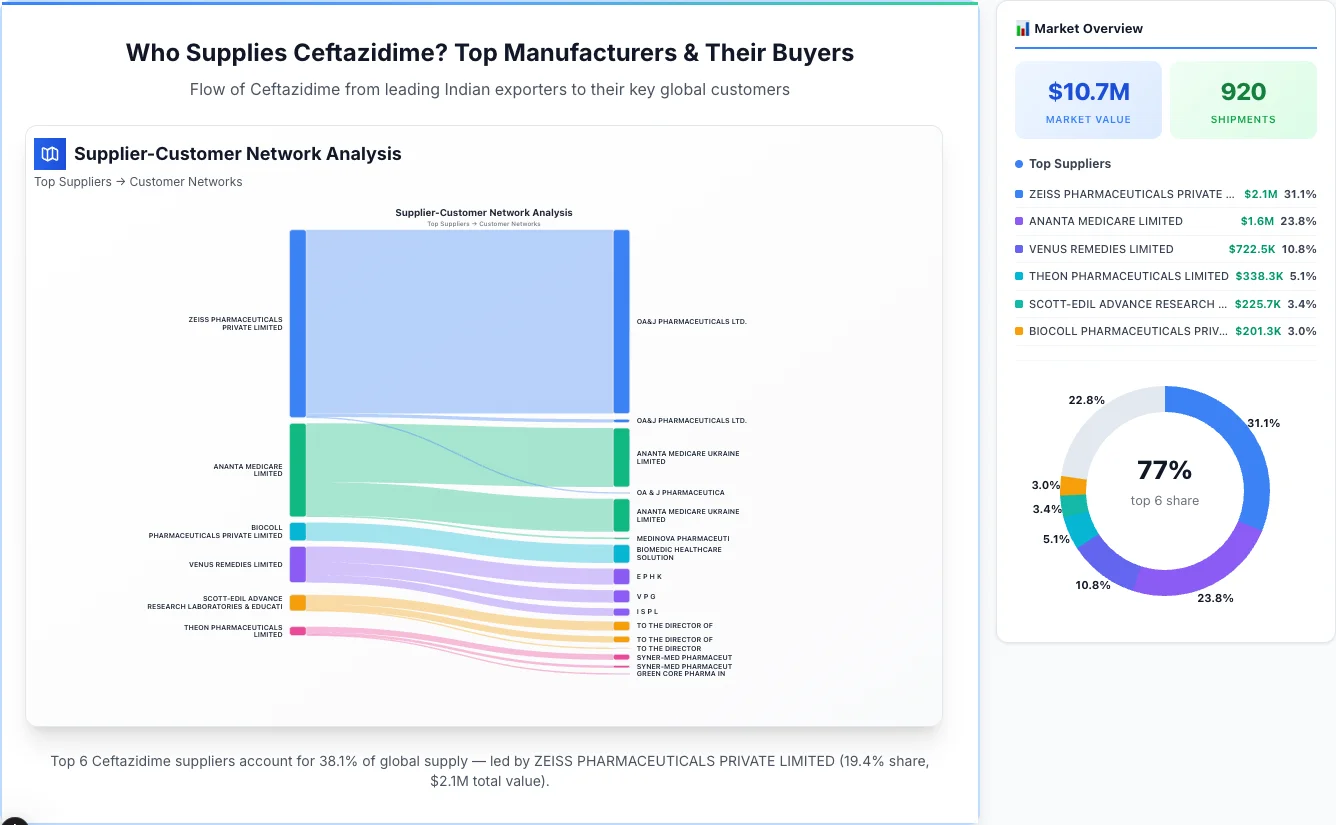Select the OA&J PHARMACEUTICALS LTD. node on the right
Viewport: 1336px width, 825px height.
tap(621, 322)
